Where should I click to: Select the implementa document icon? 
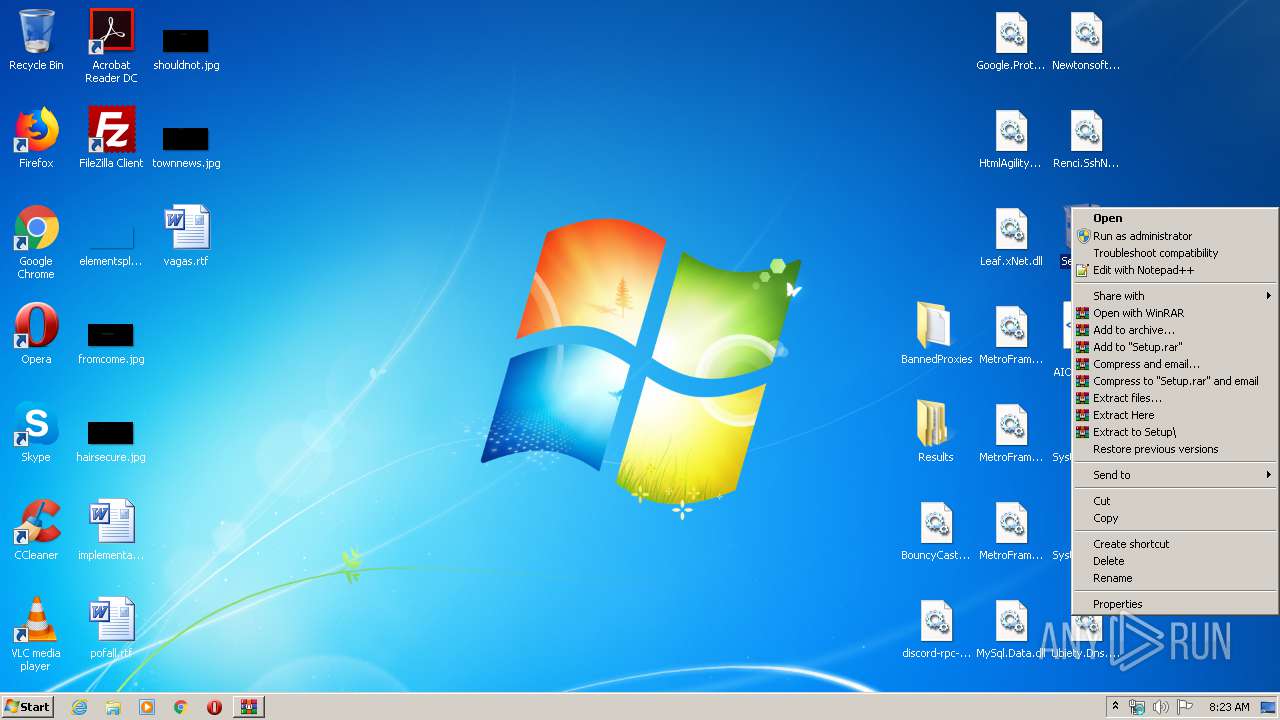tap(111, 530)
